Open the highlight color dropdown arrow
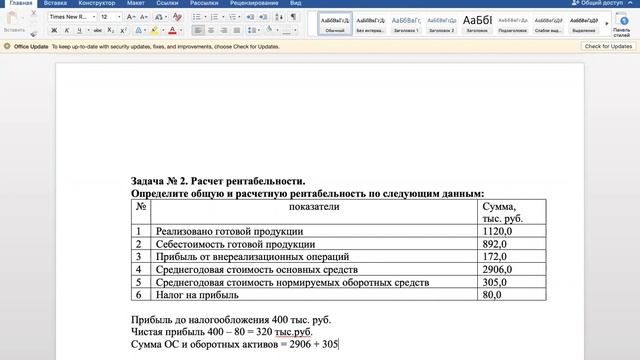Screen dimensions: 640x360 pos(163,30)
